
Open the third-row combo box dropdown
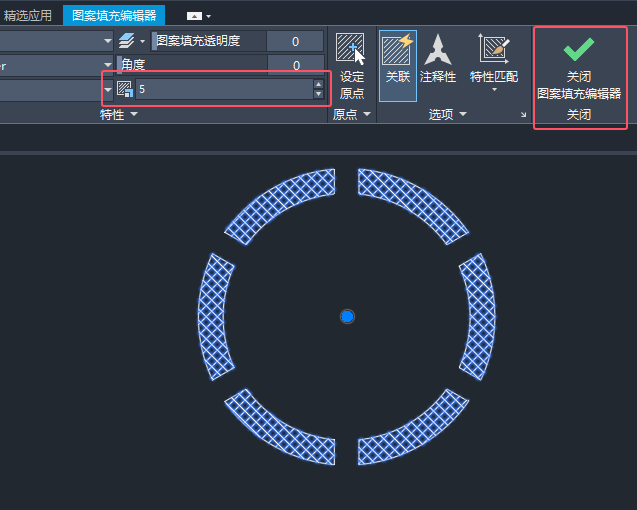(x=107, y=89)
